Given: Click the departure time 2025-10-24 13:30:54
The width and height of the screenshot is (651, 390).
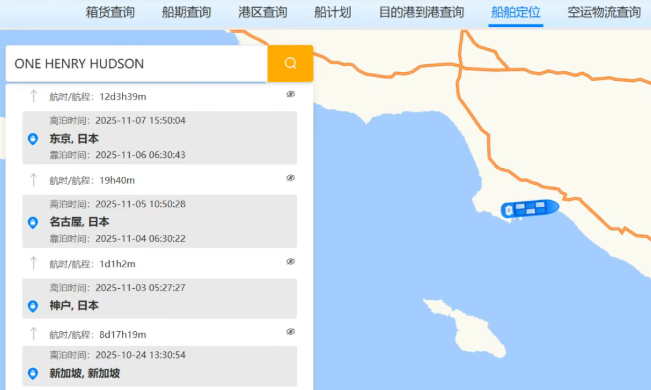Looking at the screenshot, I should 140,355.
